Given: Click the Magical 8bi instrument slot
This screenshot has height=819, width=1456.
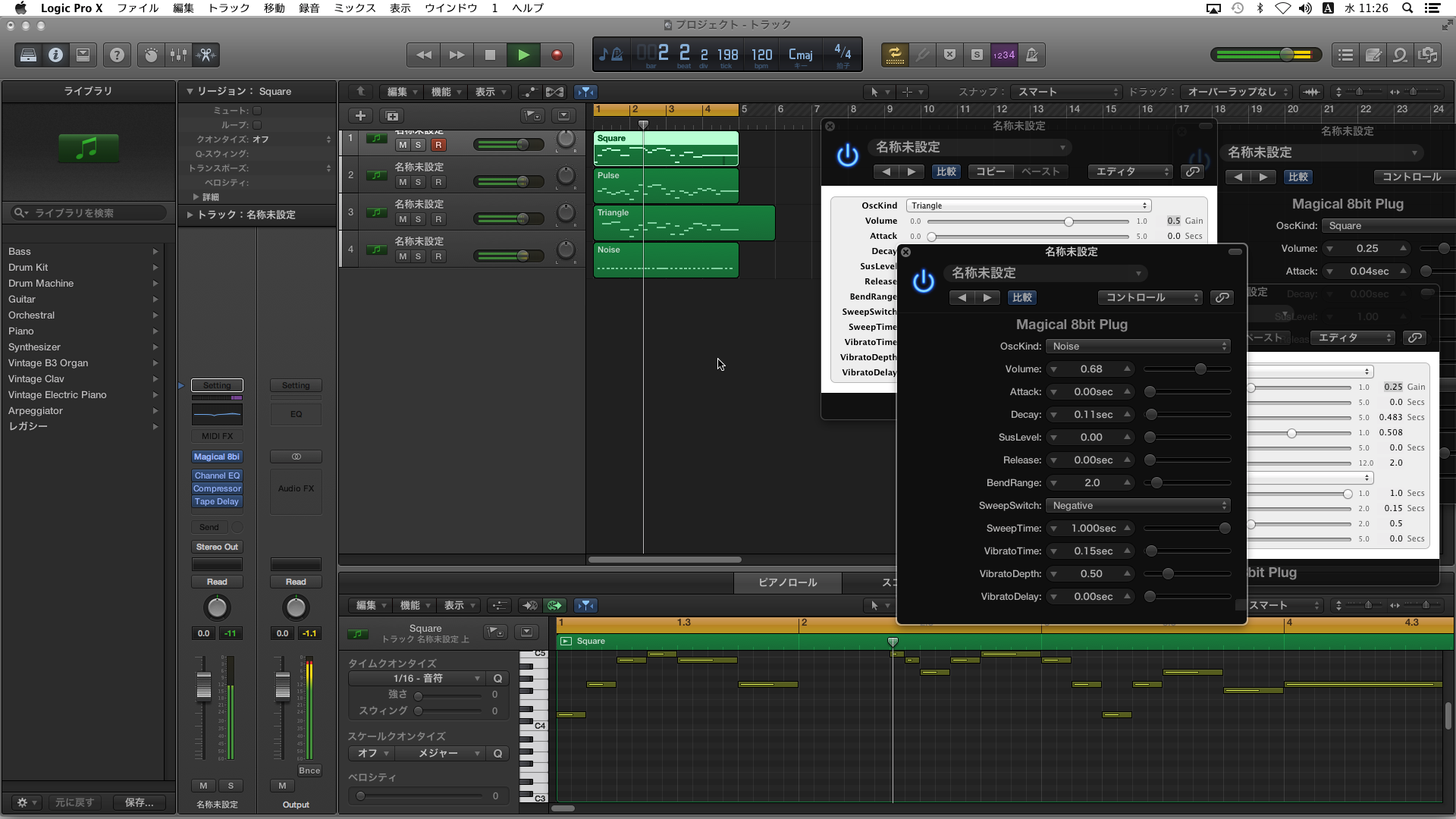Looking at the screenshot, I should [x=217, y=457].
